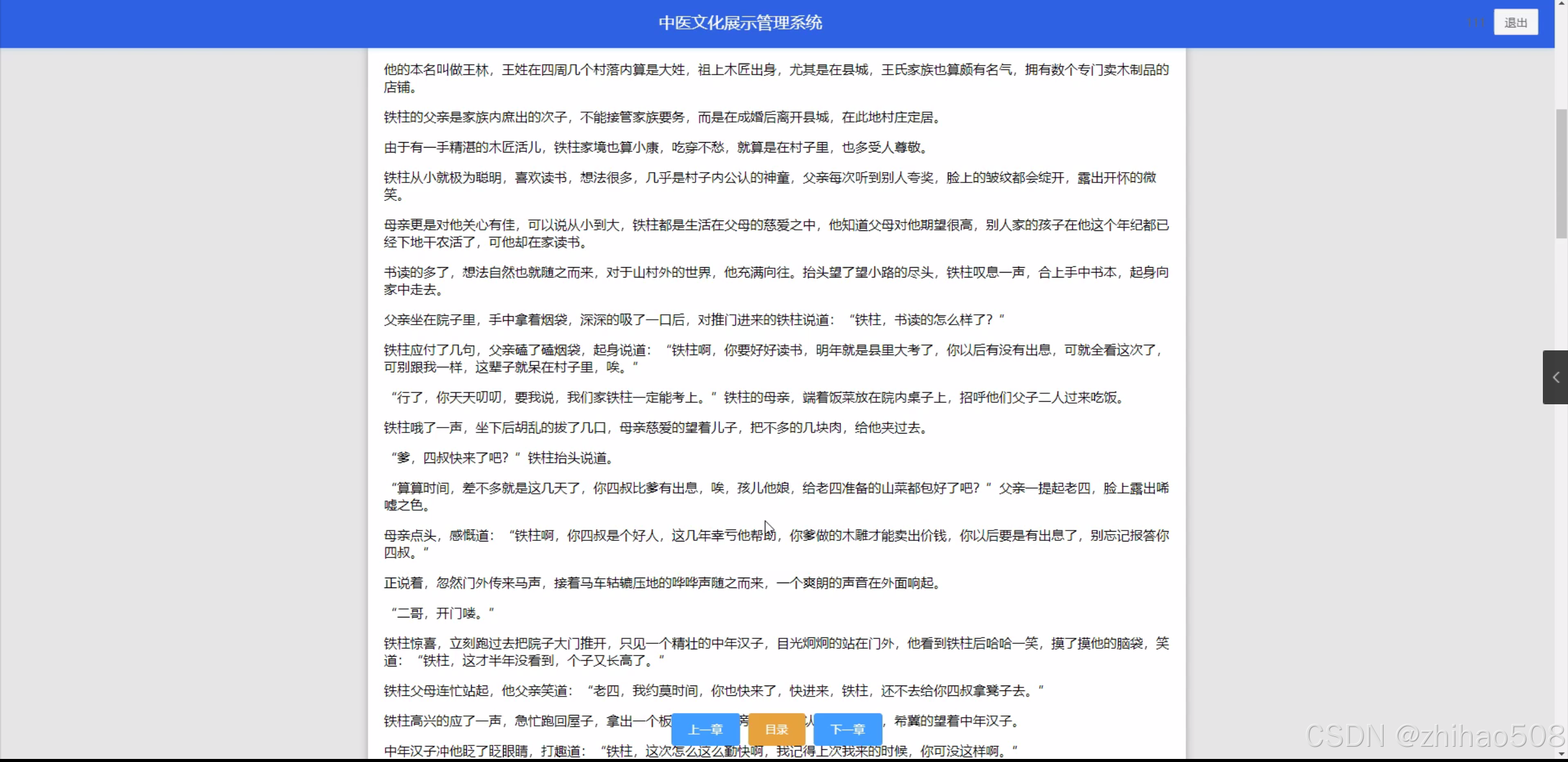
Task: Click the line “二哥，开门喽。”
Action: coord(442,613)
